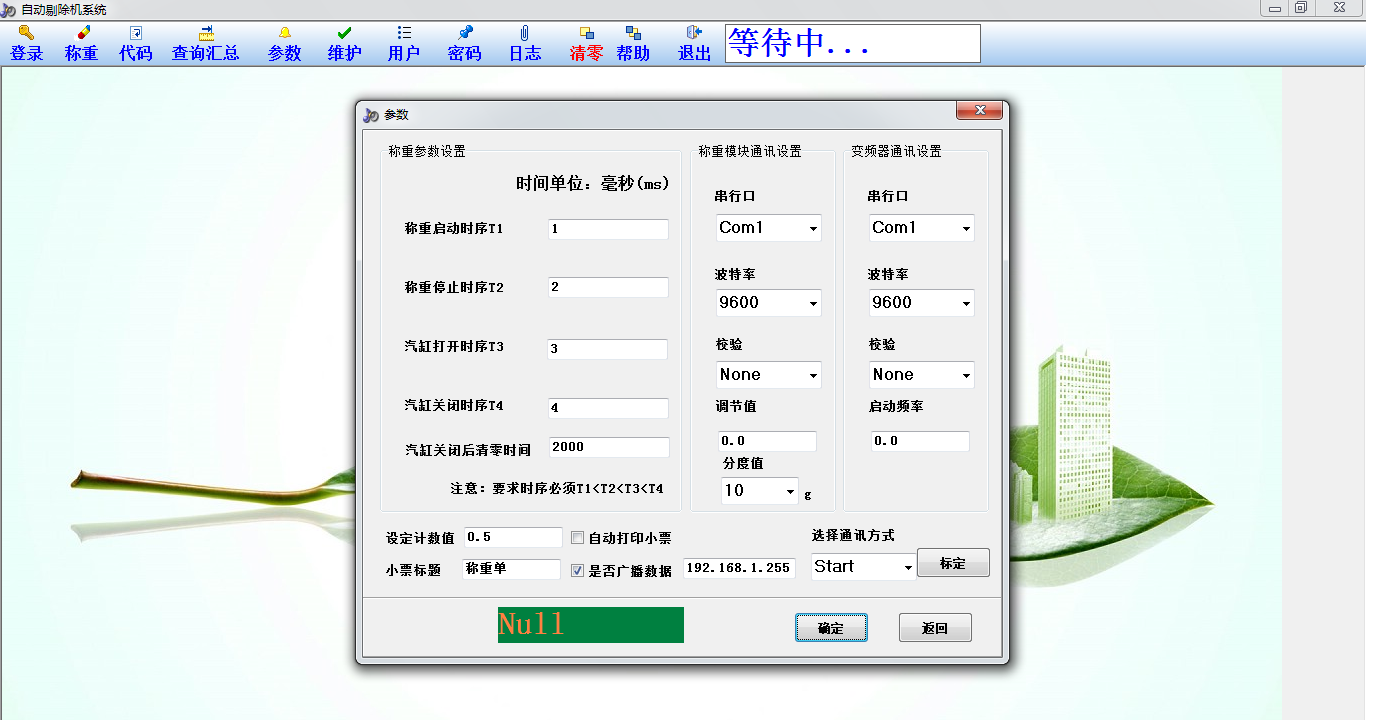Click the 标定 calibration button
Viewport: 1387px width, 720px height.
click(x=953, y=563)
